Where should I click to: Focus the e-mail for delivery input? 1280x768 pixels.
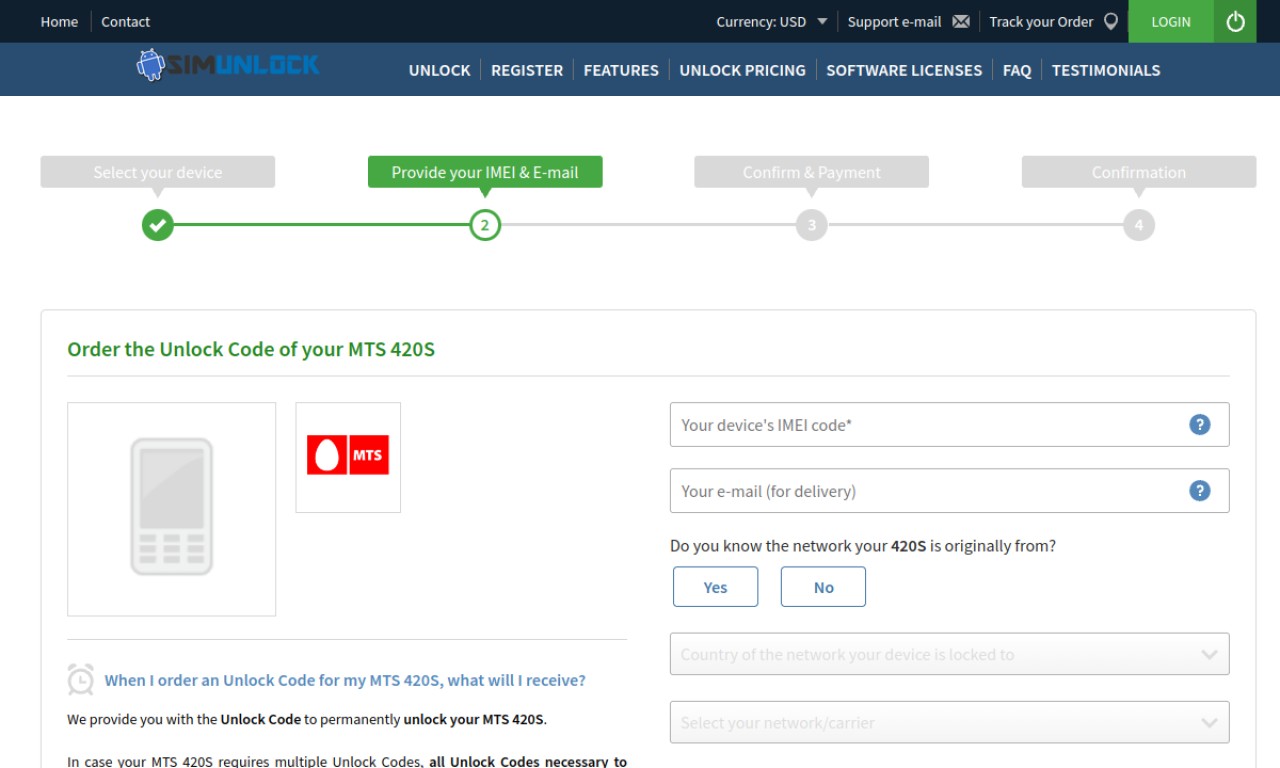949,490
